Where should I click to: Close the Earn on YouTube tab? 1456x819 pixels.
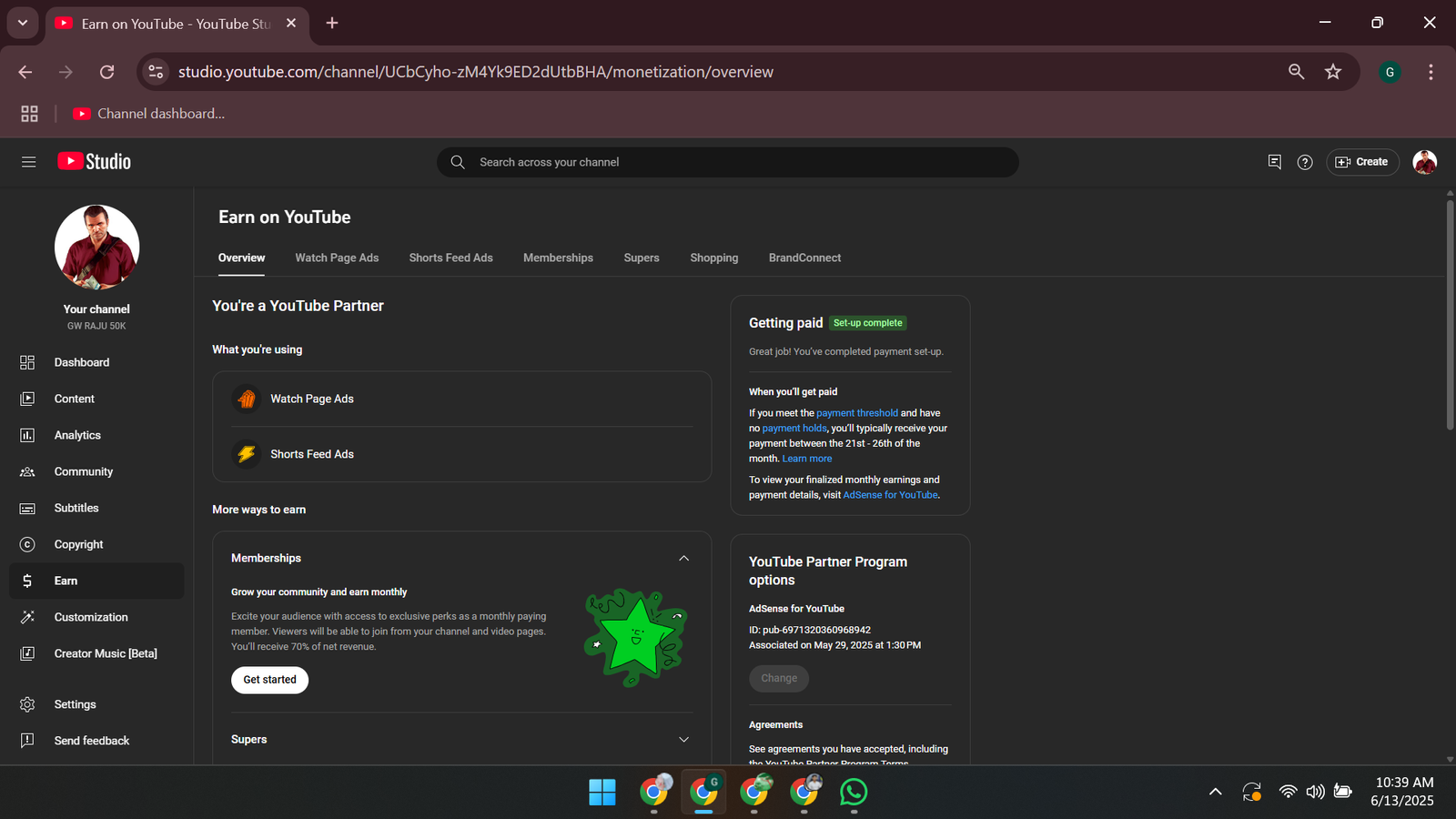pos(291,23)
